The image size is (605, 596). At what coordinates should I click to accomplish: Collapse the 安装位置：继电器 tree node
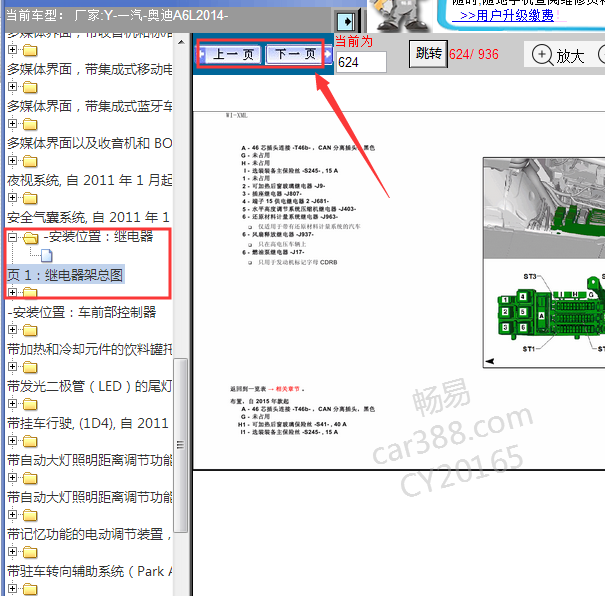tap(12, 237)
